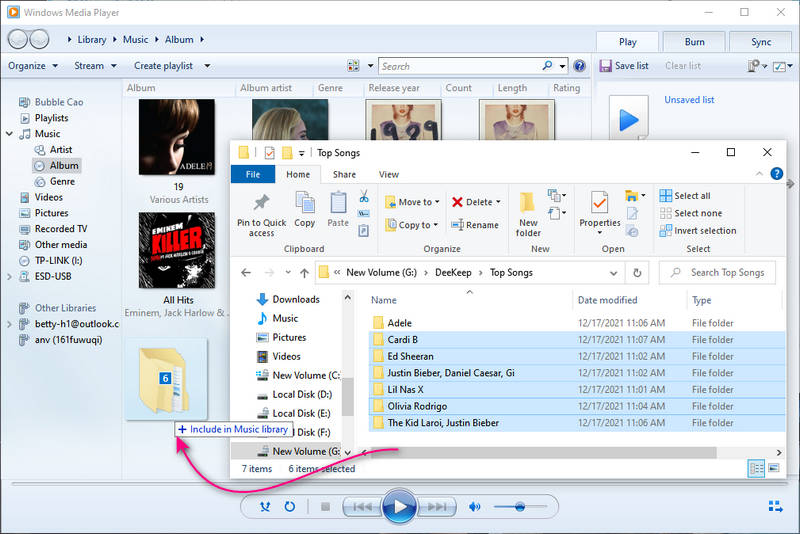Open the Burn tab
The width and height of the screenshot is (800, 534).
point(694,42)
